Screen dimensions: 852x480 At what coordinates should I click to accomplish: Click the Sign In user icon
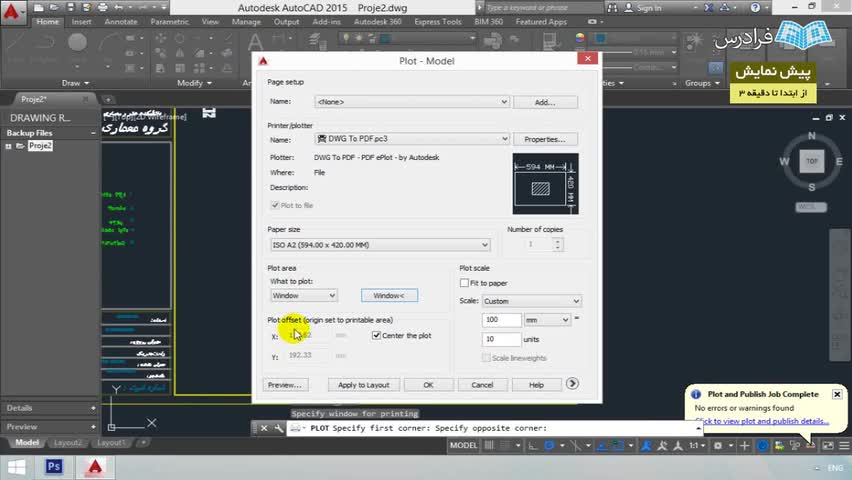629,8
